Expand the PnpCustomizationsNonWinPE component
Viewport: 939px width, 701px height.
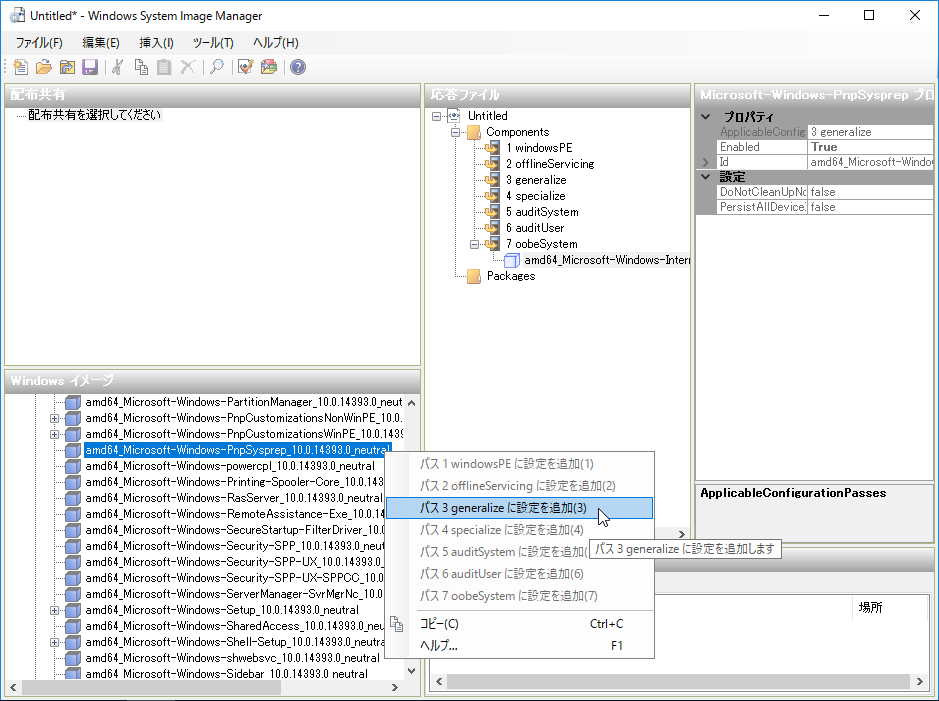[54, 418]
